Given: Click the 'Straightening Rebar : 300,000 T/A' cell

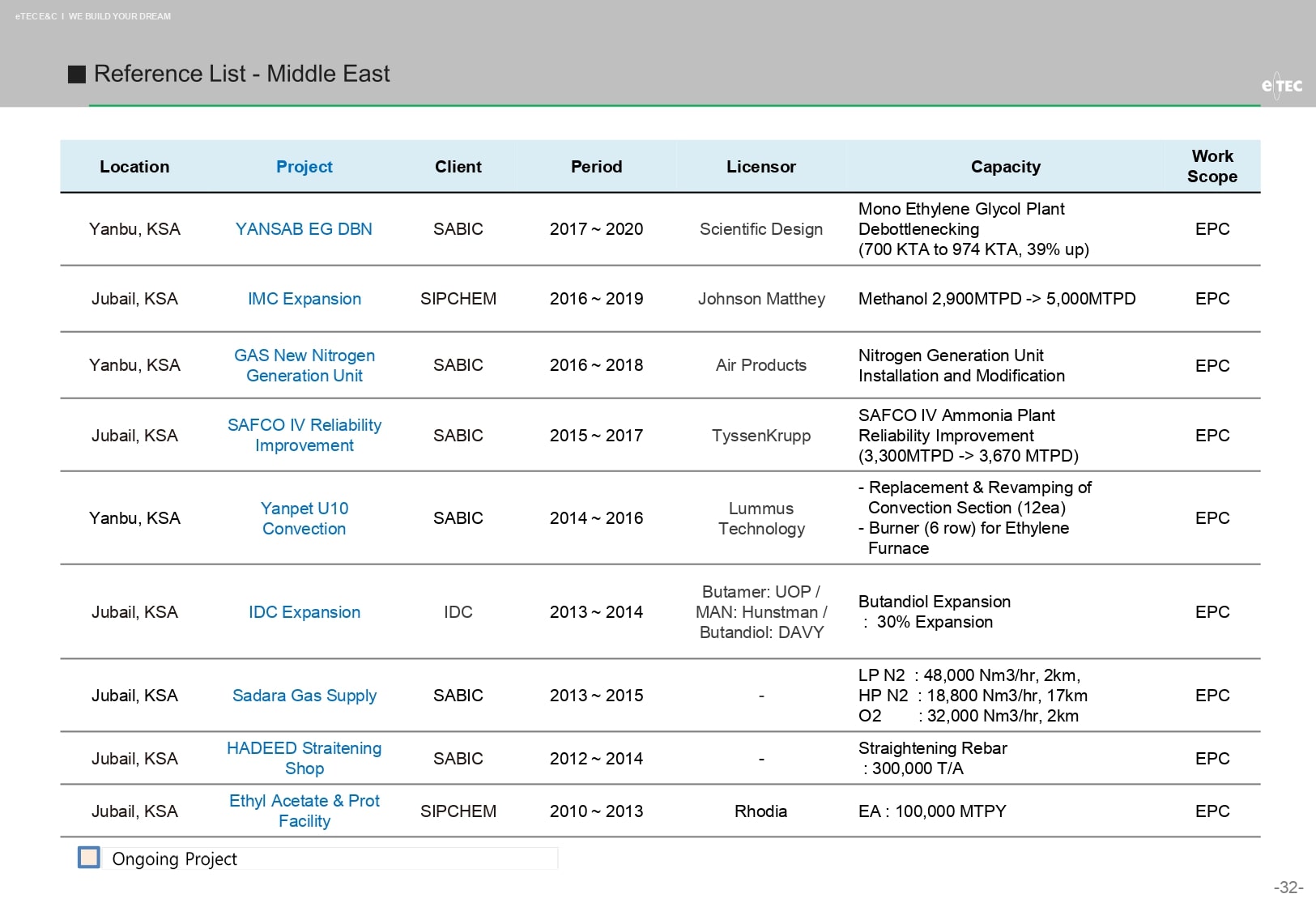Looking at the screenshot, I should coord(933,758).
